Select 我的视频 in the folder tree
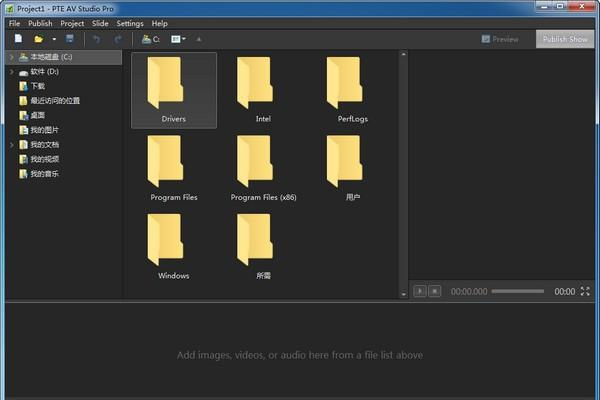 tap(39, 159)
